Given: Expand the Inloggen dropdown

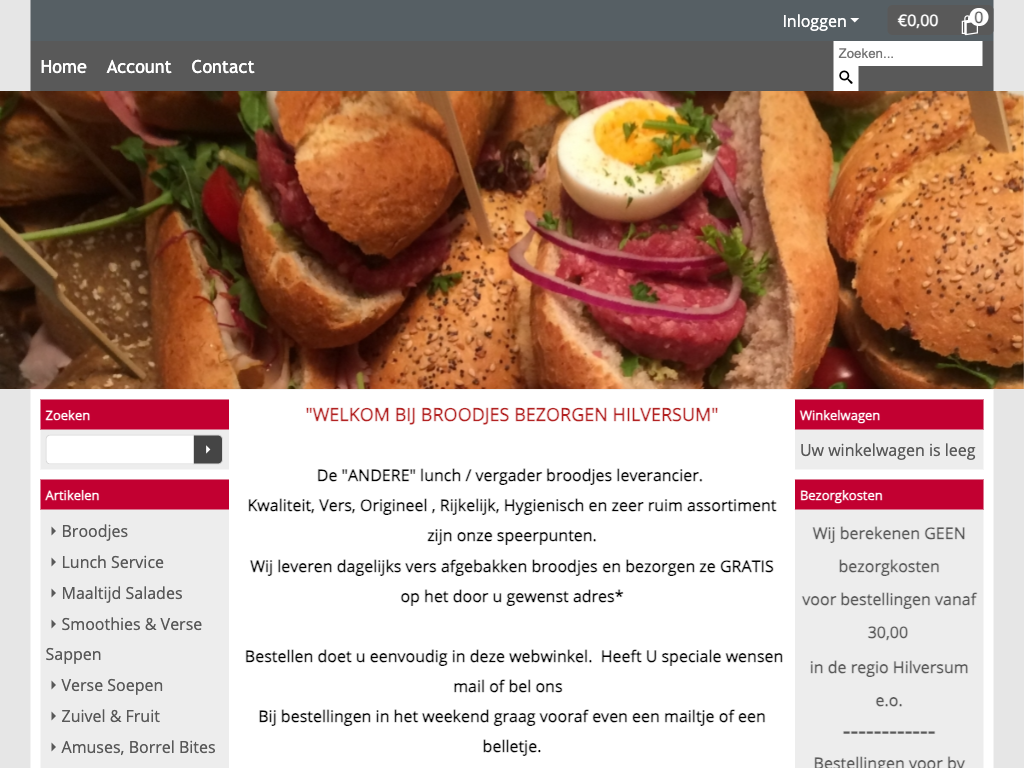Looking at the screenshot, I should click(821, 22).
